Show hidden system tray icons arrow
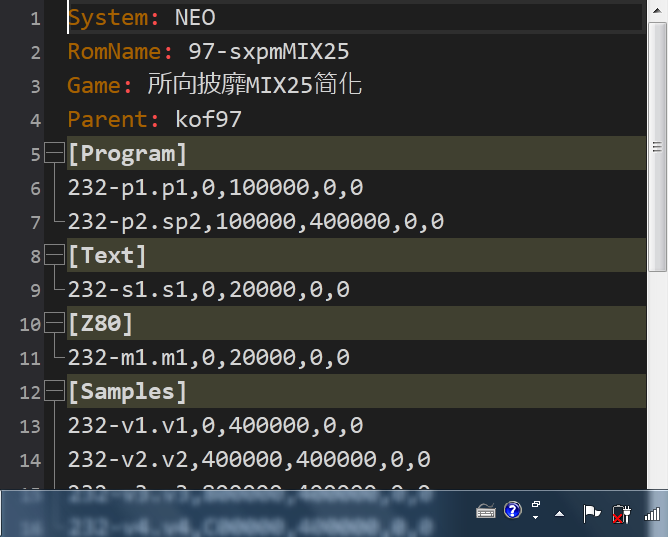The image size is (668, 537). click(x=559, y=513)
